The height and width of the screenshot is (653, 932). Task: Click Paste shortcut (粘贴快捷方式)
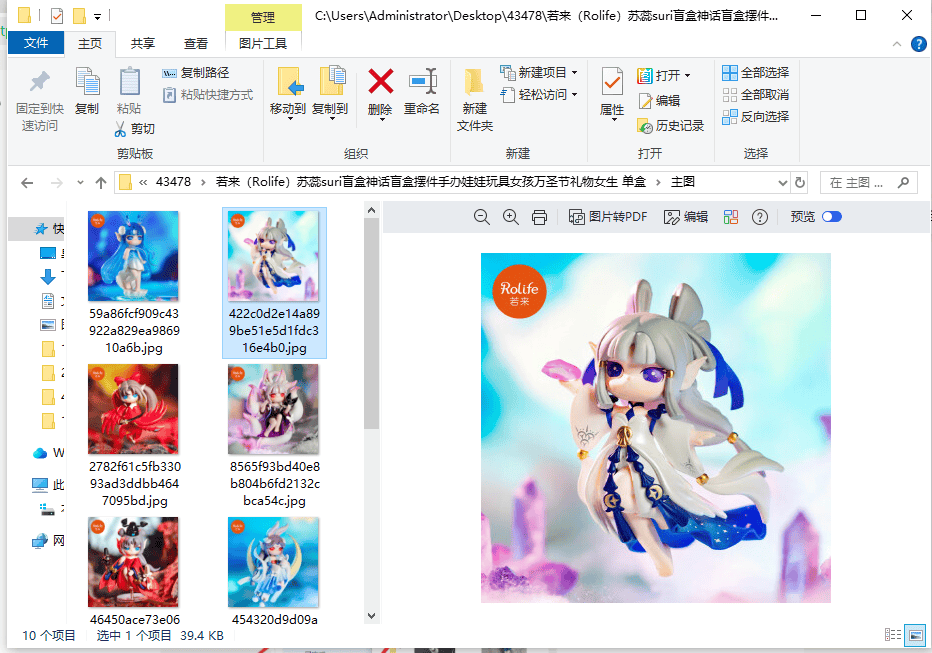coord(208,94)
